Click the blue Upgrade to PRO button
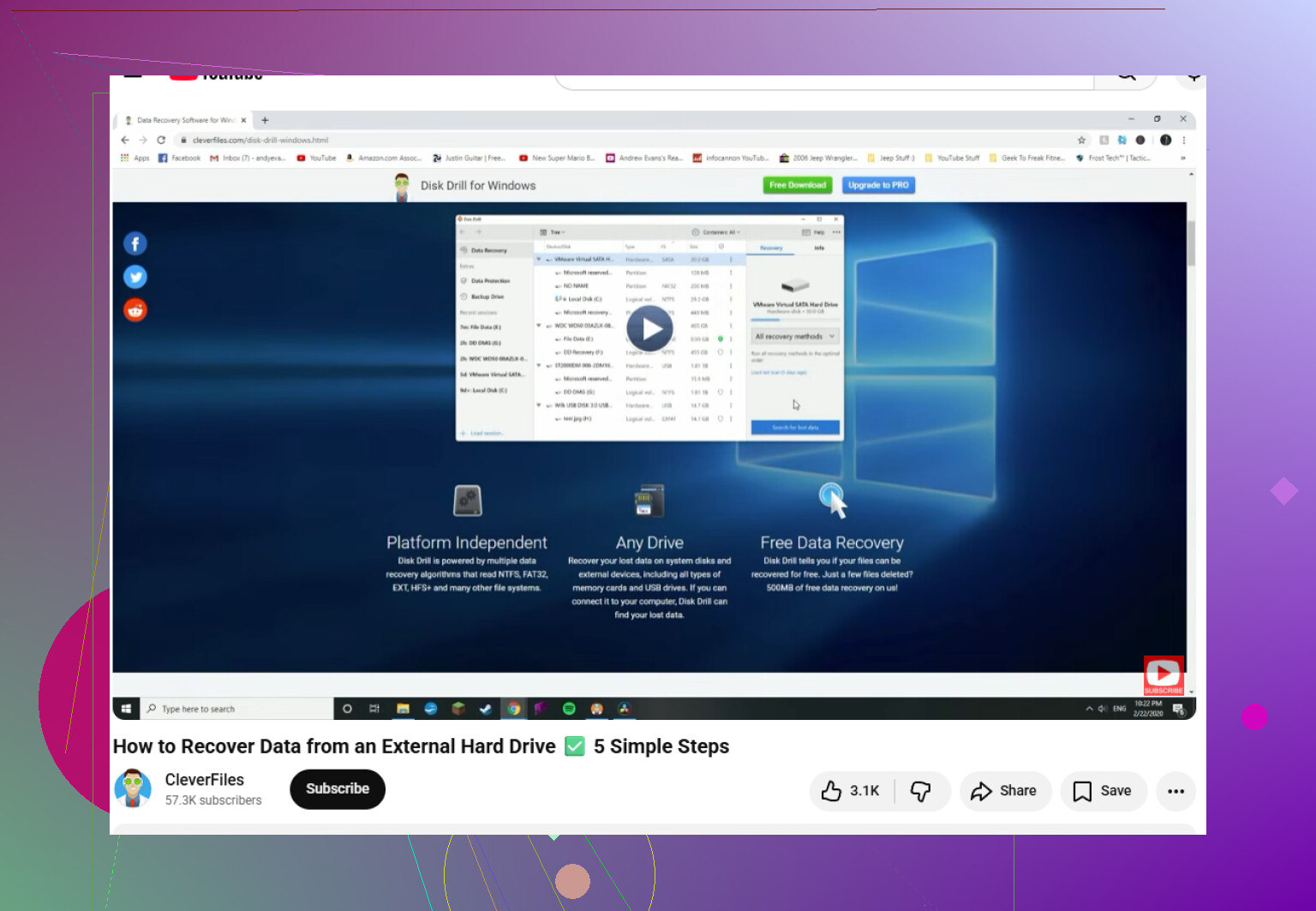This screenshot has width=1316, height=911. click(878, 185)
